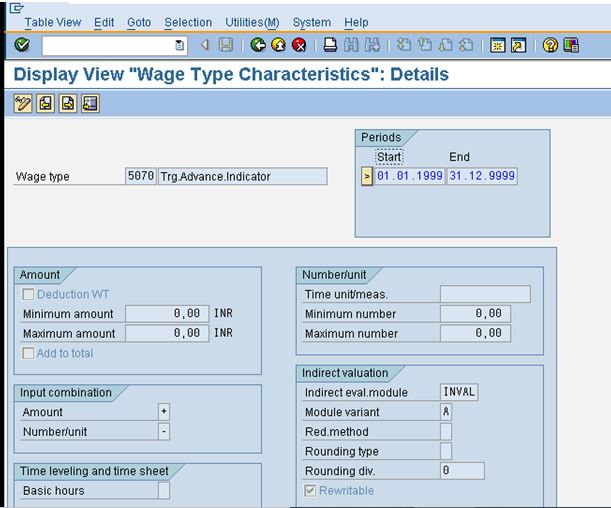Click the Create New Session icon
The image size is (611, 508).
click(498, 45)
